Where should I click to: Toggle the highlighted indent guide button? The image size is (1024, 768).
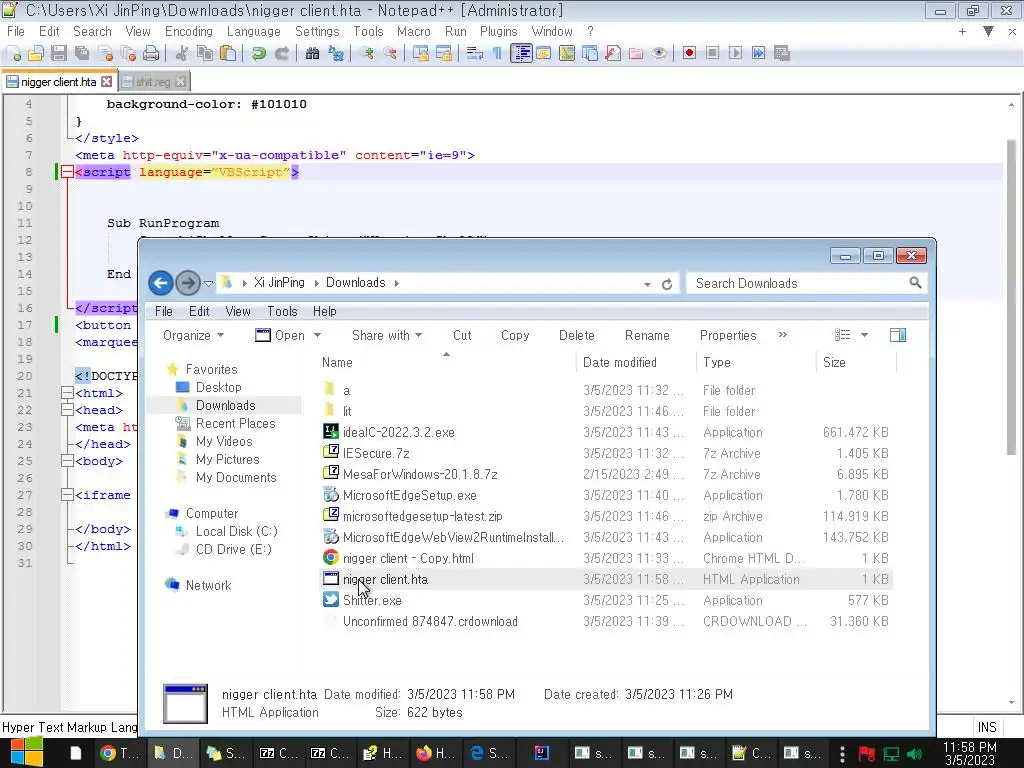click(x=521, y=54)
